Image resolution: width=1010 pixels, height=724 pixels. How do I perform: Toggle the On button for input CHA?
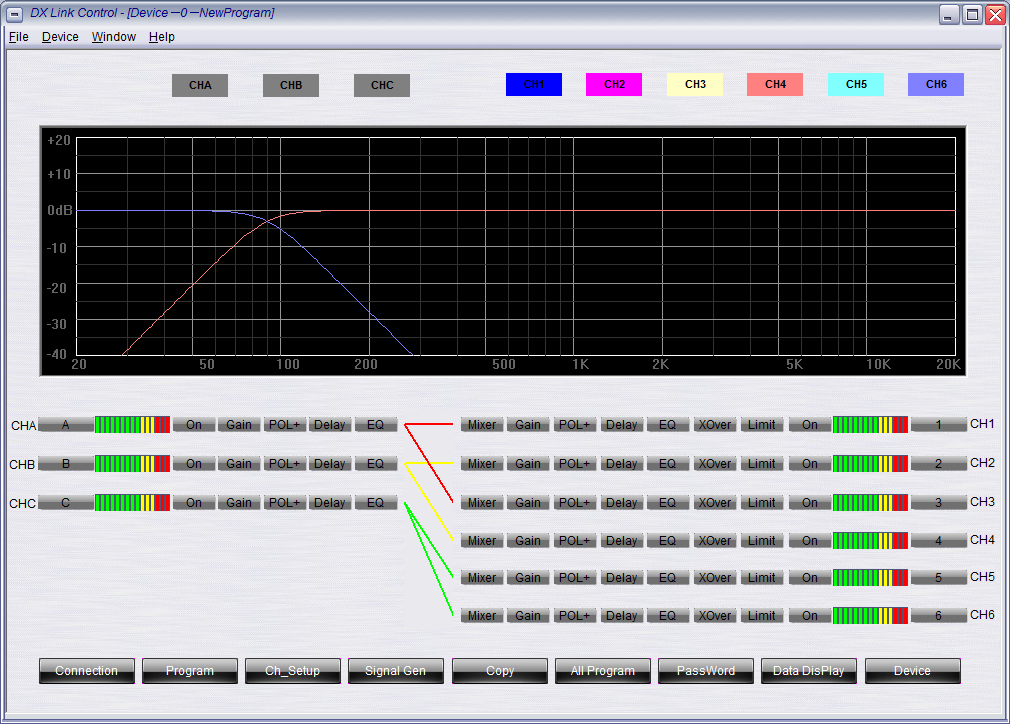click(x=194, y=425)
